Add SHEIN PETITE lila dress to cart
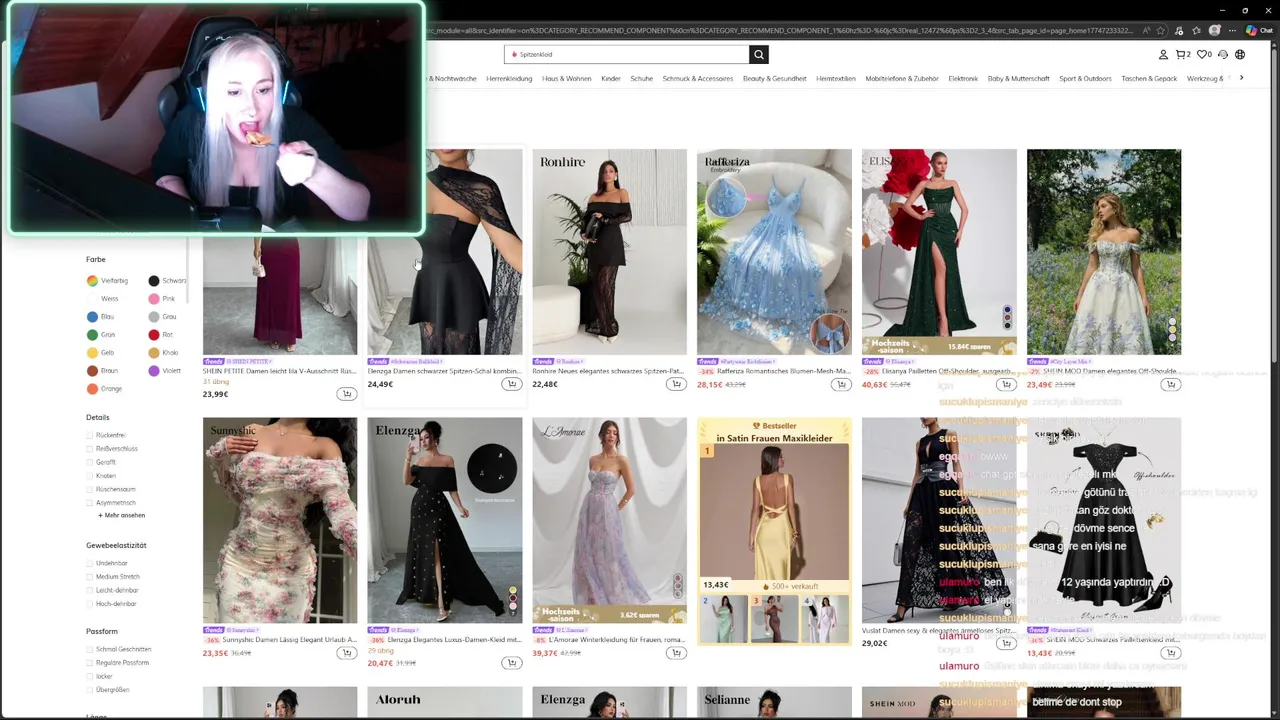The height and width of the screenshot is (720, 1280). click(346, 394)
